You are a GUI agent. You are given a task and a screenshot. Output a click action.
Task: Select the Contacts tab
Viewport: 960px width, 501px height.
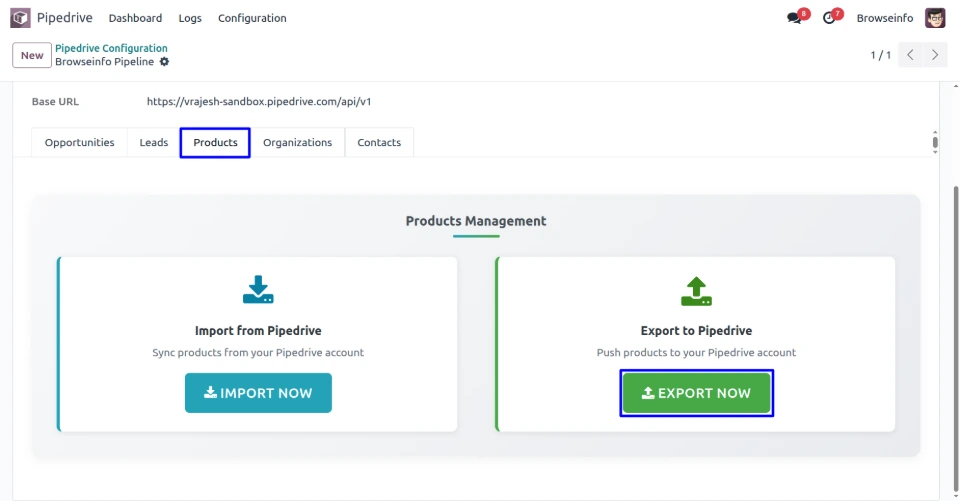(379, 143)
